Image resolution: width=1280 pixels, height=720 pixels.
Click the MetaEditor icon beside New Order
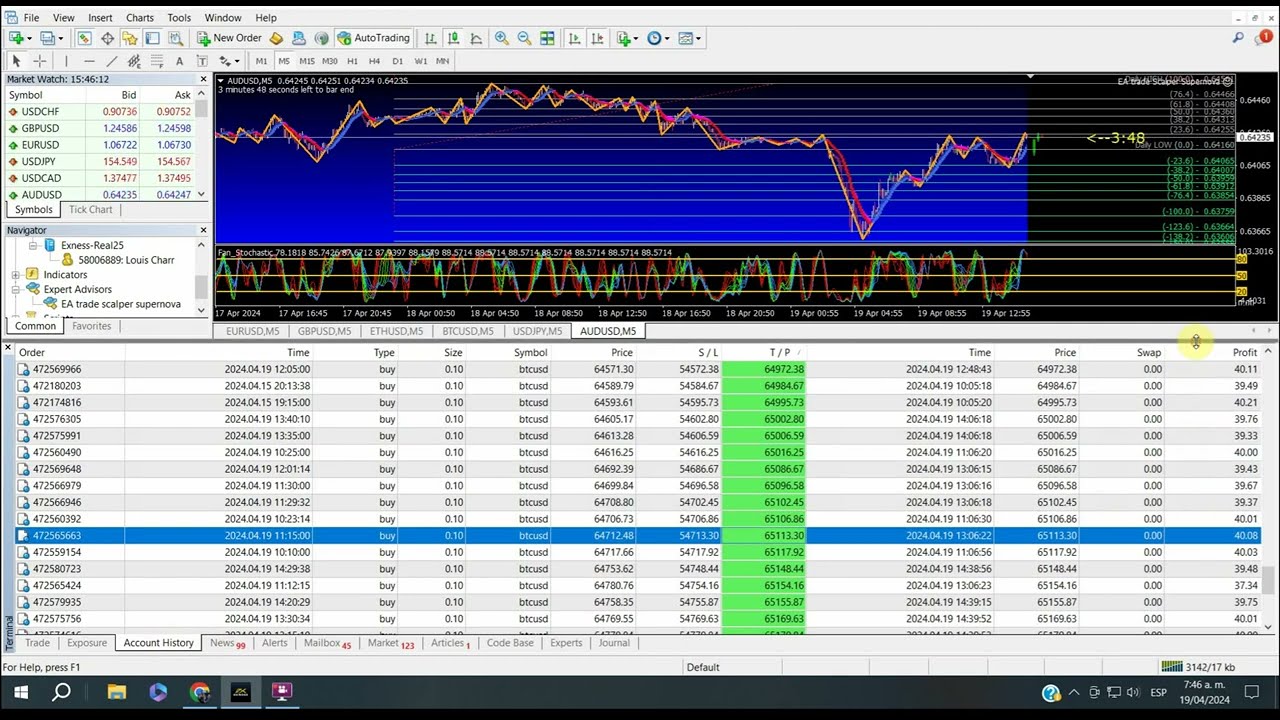(x=276, y=38)
